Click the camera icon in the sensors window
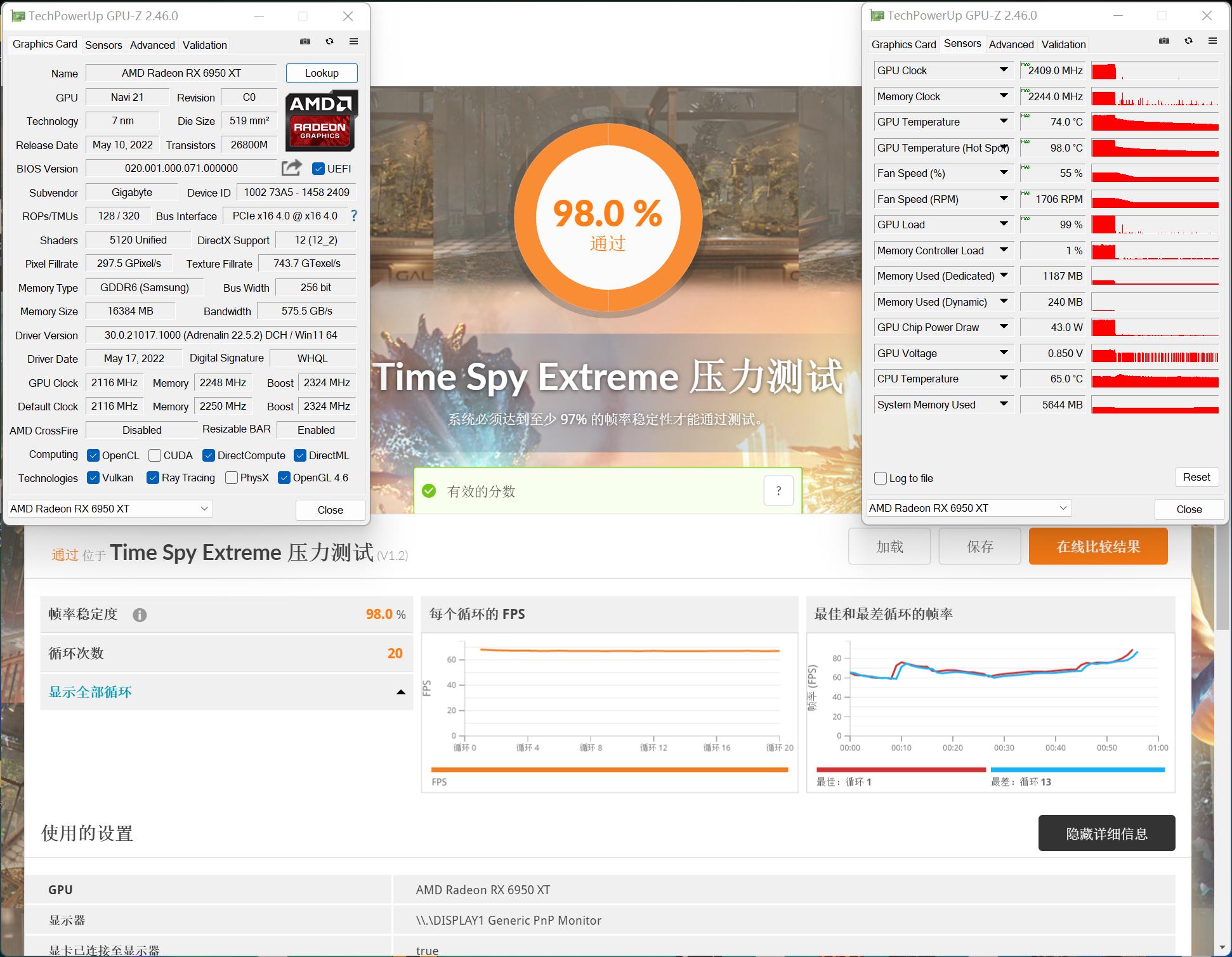Viewport: 1232px width, 957px height. pos(1164,41)
